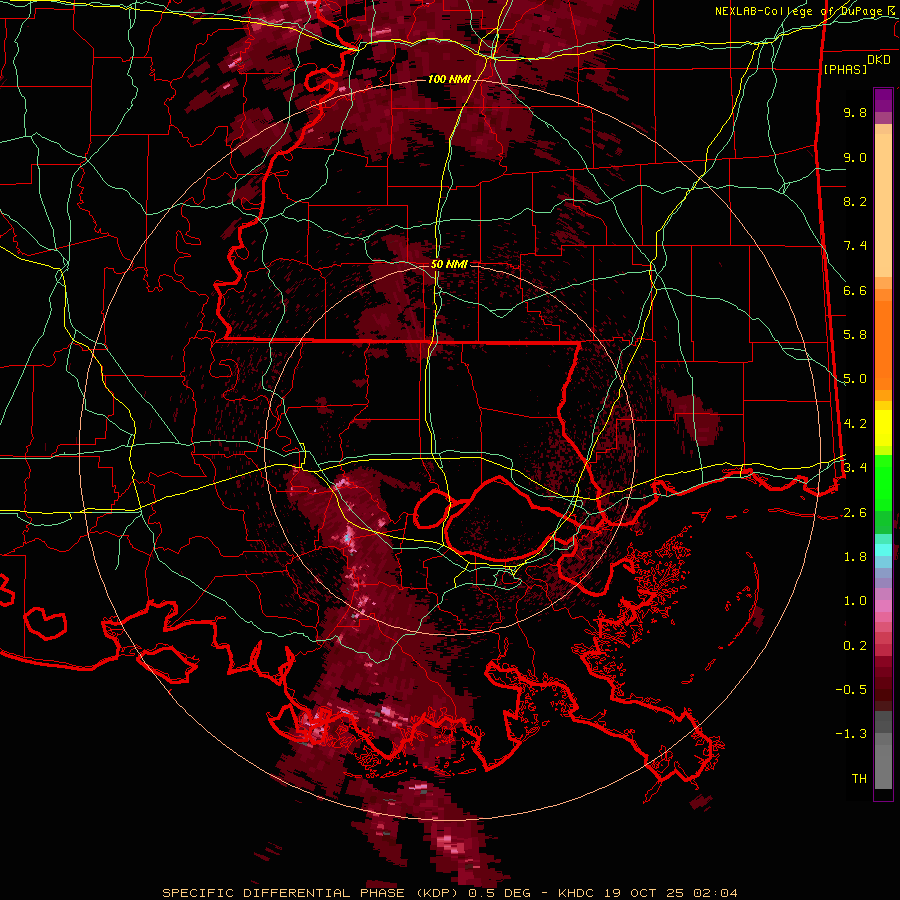Select the 5.8 legend value
Viewport: 900px width, 900px height.
pos(855,335)
